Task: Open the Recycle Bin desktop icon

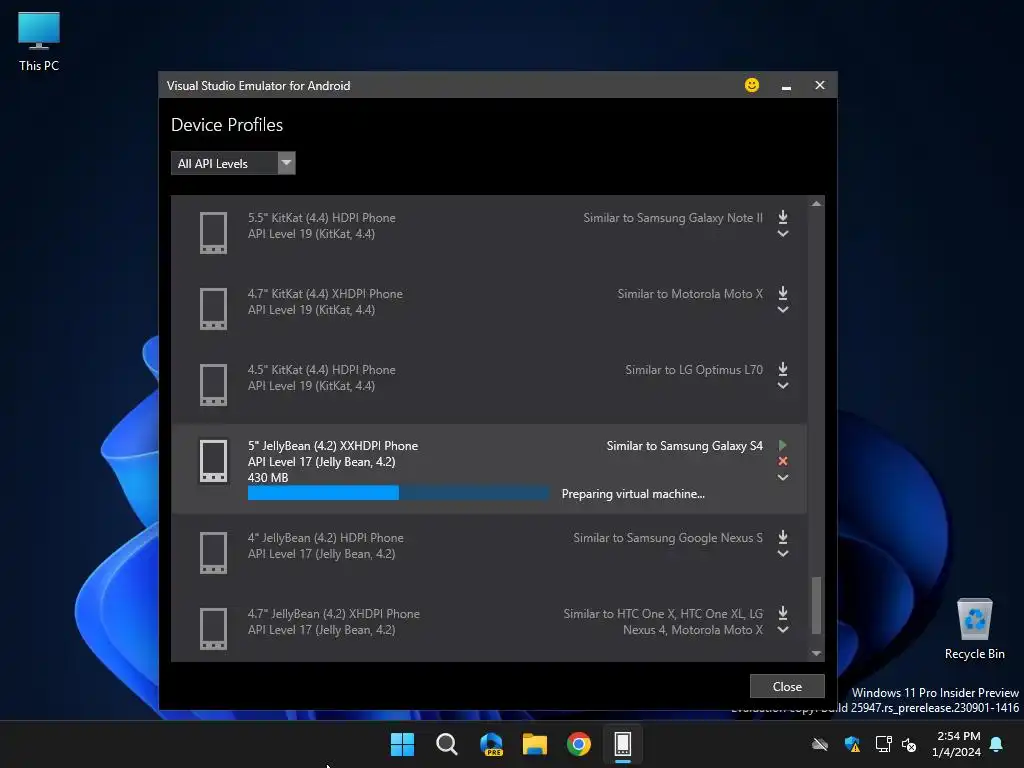Action: click(974, 629)
